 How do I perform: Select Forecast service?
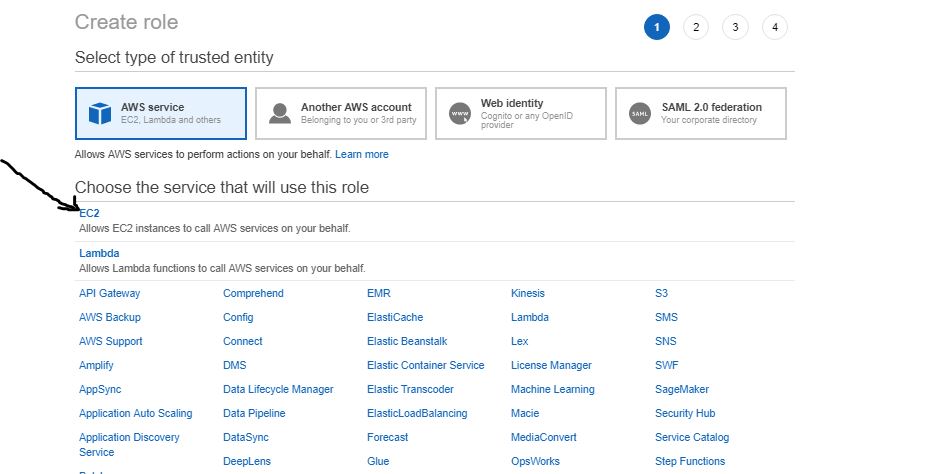pos(387,437)
